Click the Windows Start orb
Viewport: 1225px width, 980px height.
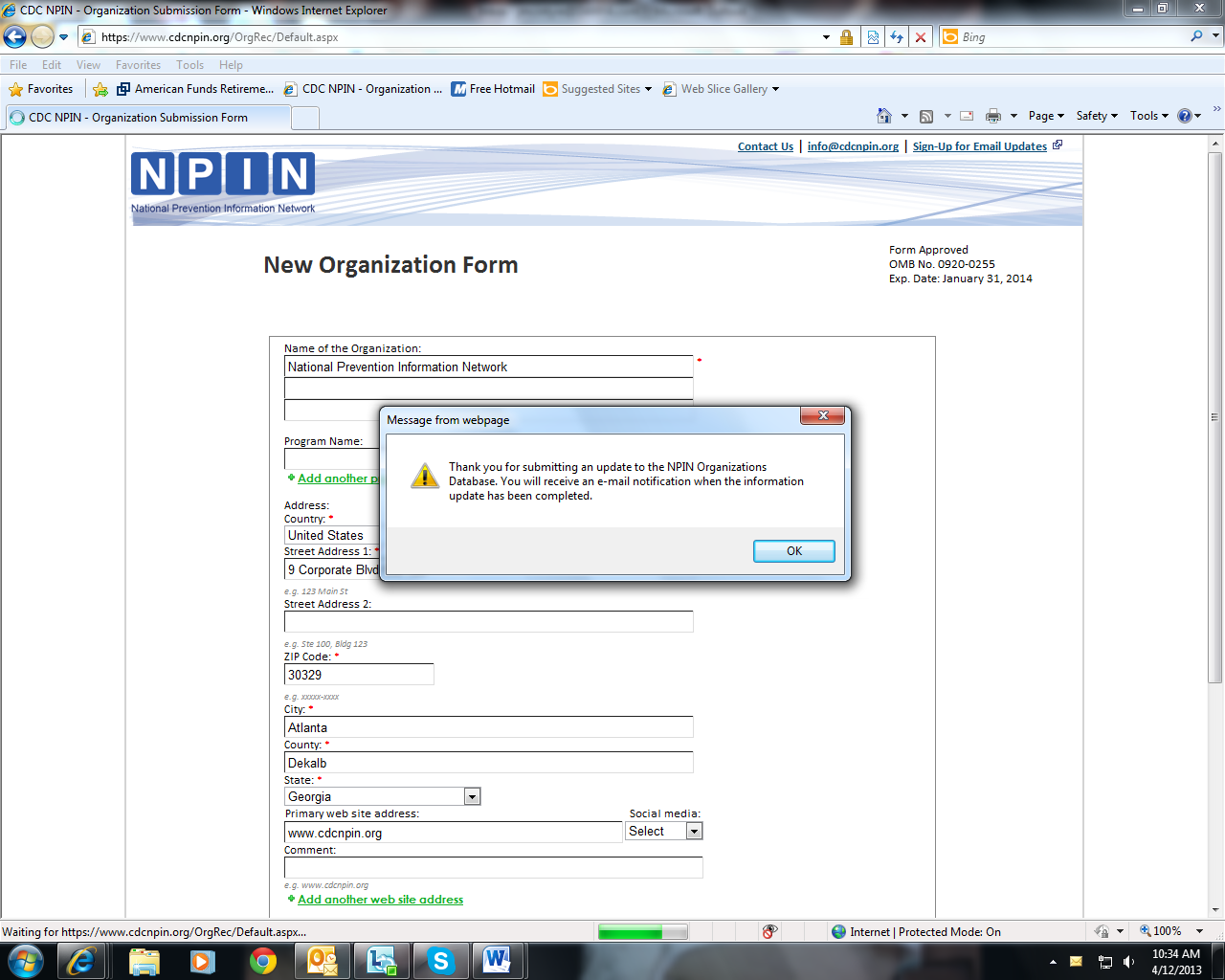point(26,960)
